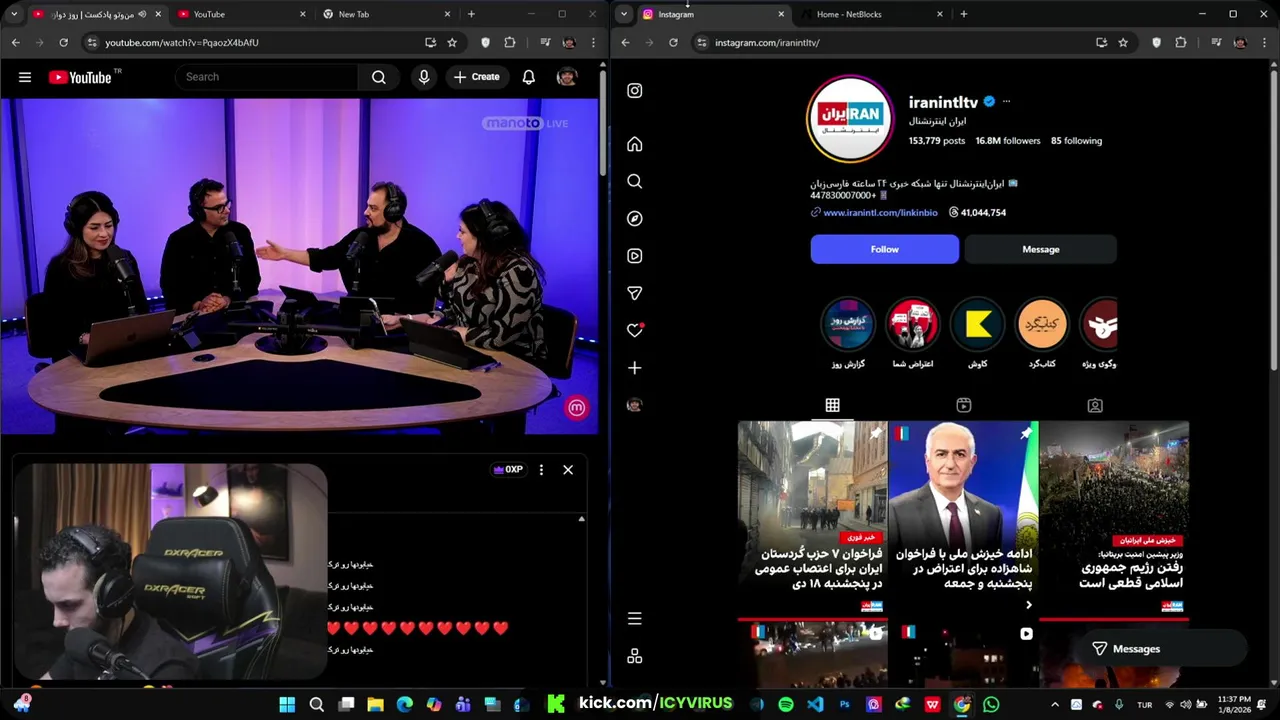Click the Instagram logo in the sidebar
The height and width of the screenshot is (720, 1280).
pos(634,91)
